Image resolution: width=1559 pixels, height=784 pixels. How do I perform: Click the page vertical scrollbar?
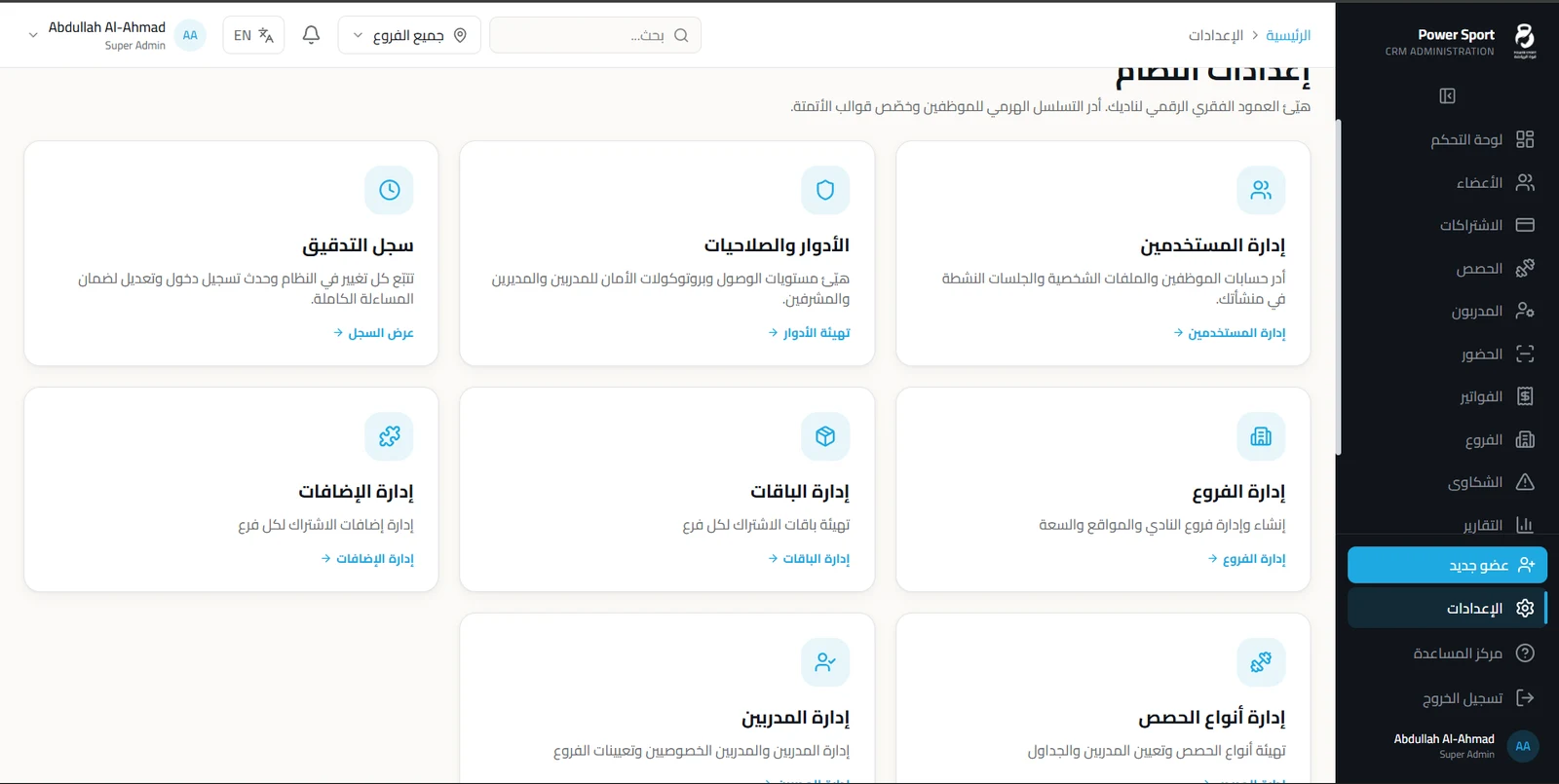coord(1339,287)
